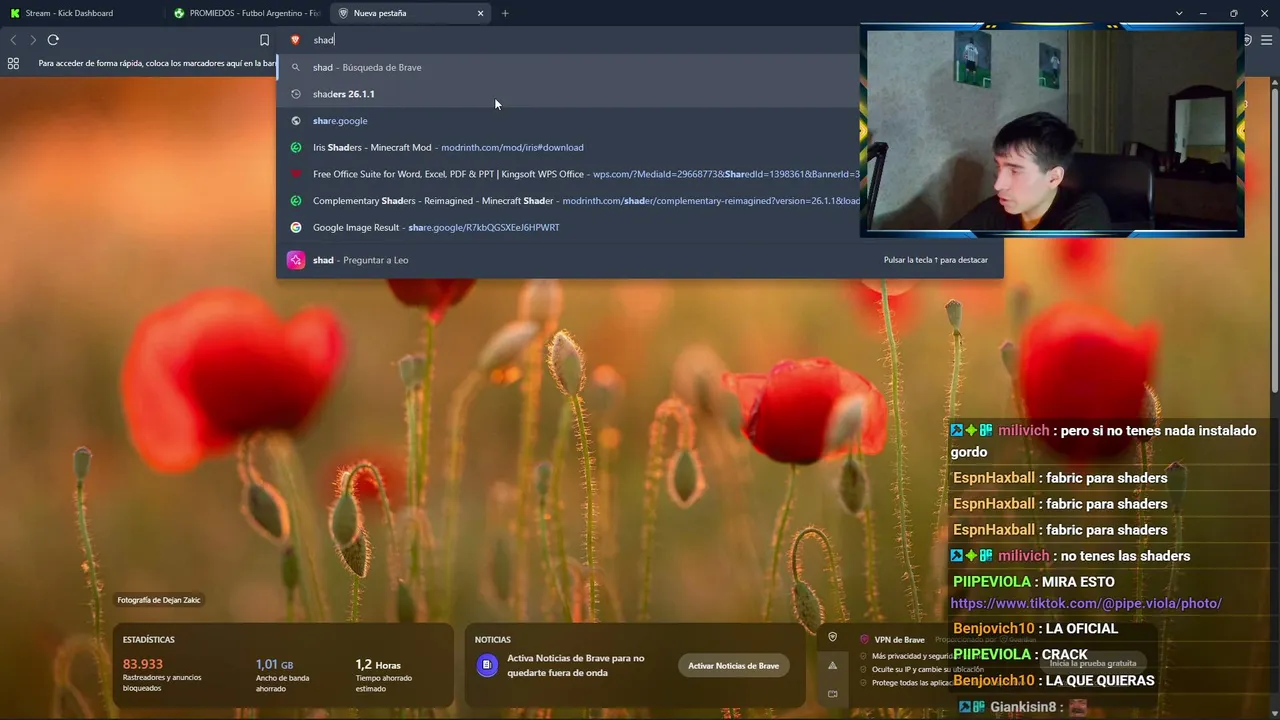
Task: Reload the current page
Action: point(53,40)
